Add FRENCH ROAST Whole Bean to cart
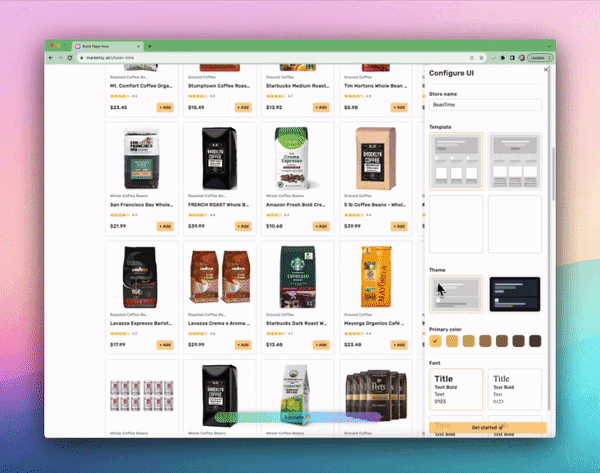Screen dimensions: 600x473 tap(243, 226)
